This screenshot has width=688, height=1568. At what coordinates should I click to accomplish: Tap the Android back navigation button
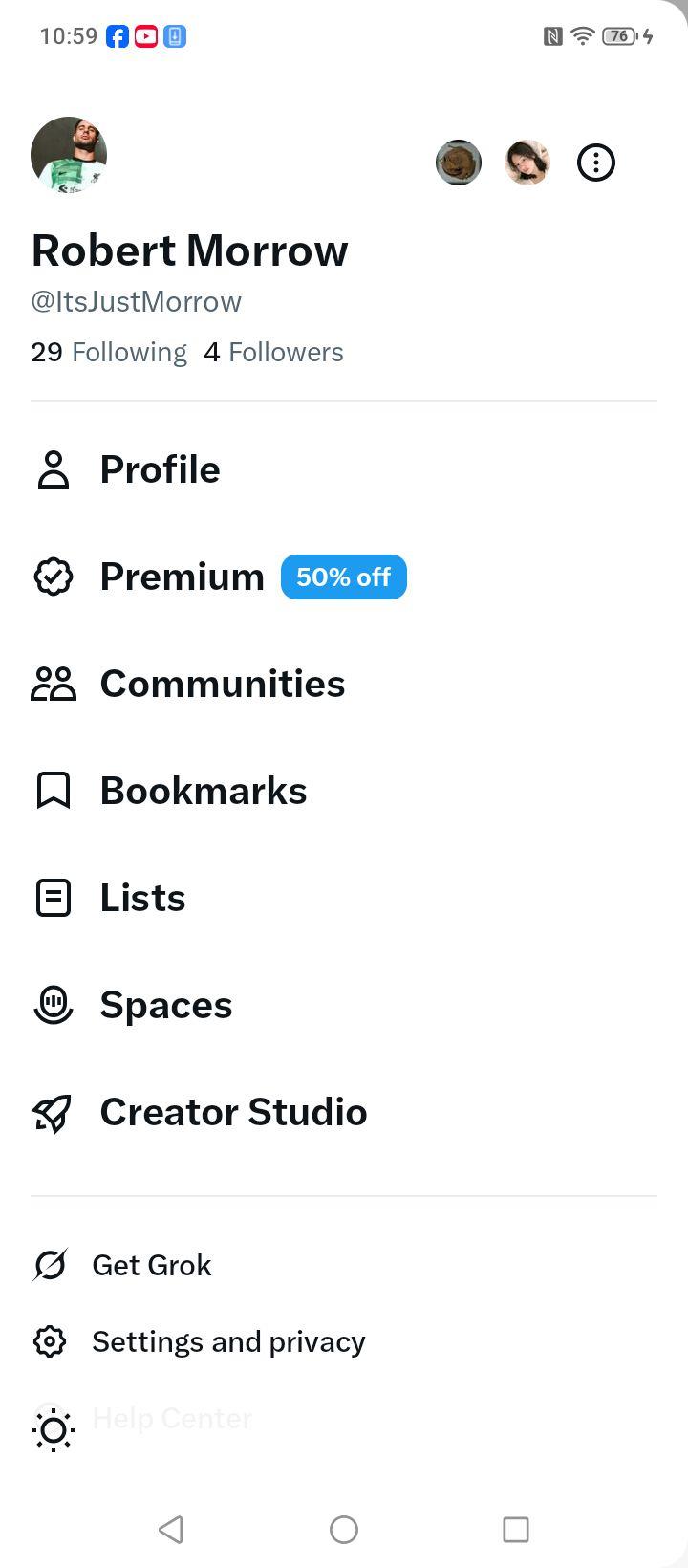pyautogui.click(x=171, y=1530)
